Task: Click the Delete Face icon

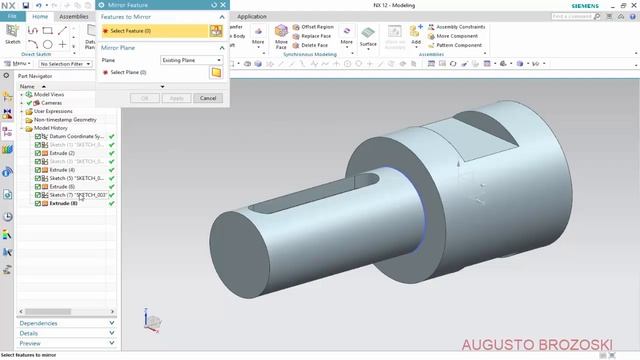Action: (296, 45)
